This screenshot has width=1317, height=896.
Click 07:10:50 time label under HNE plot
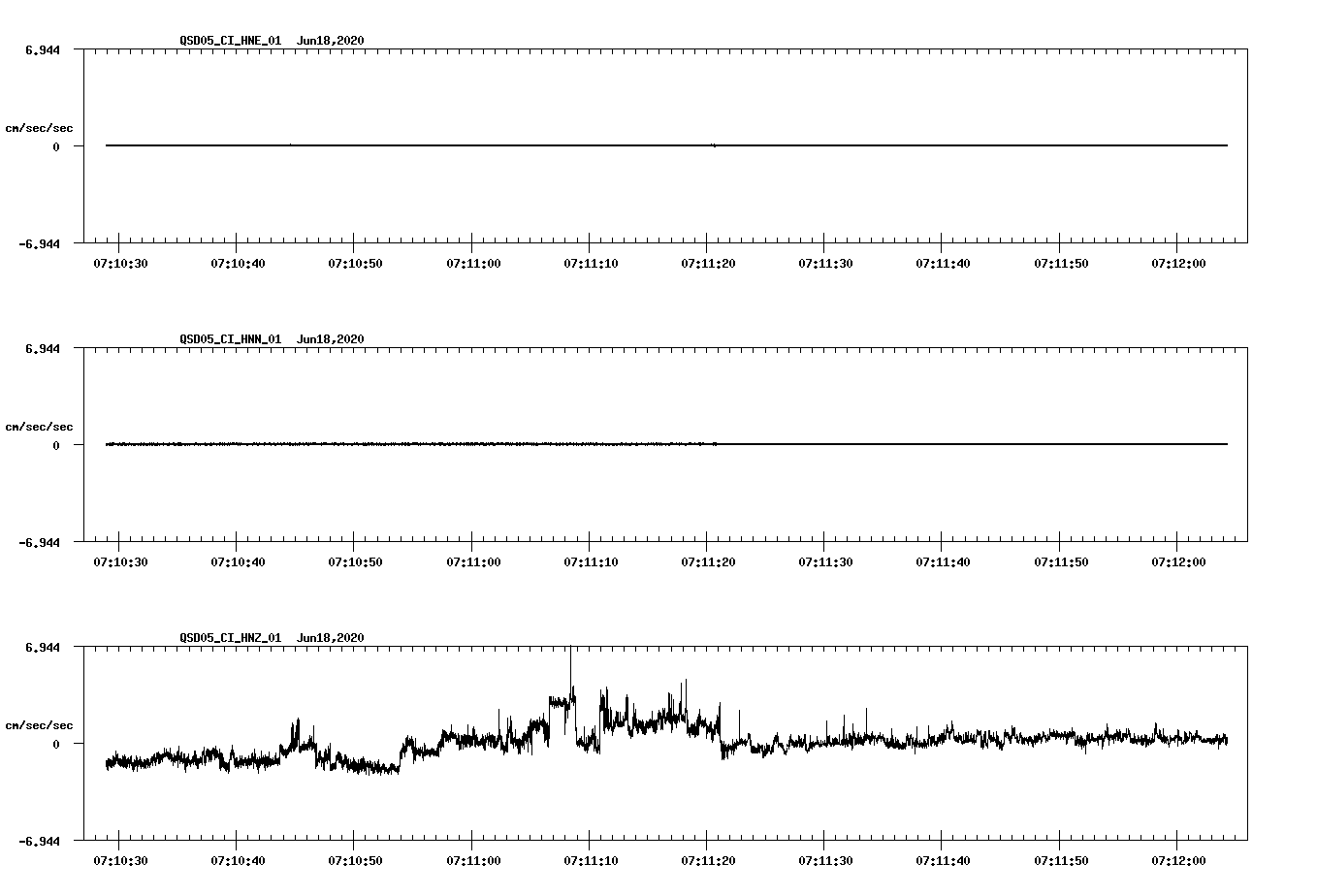click(x=355, y=264)
